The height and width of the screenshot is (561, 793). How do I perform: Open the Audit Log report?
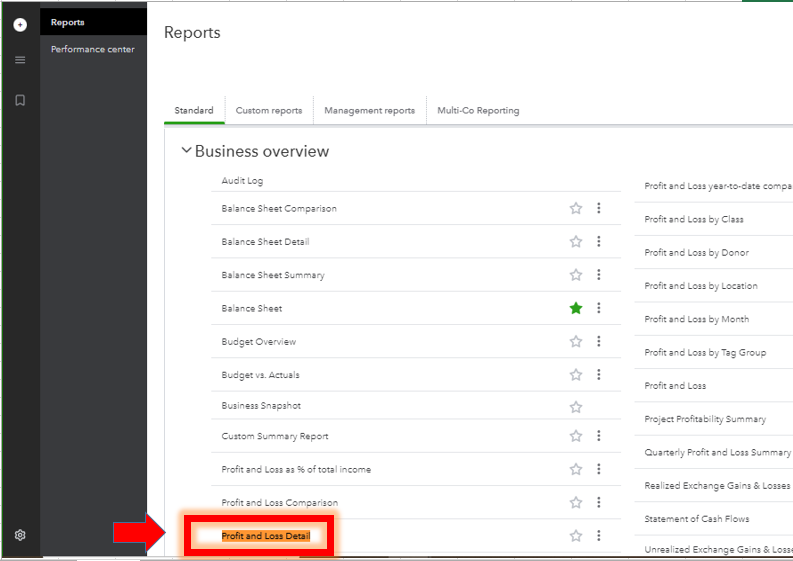coord(242,181)
